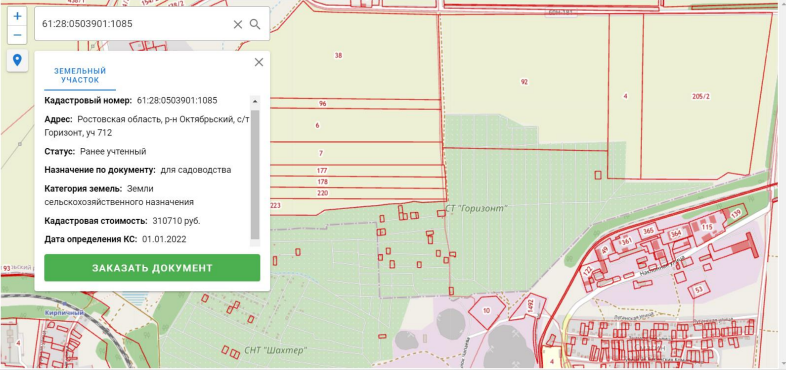This screenshot has height=370, width=786.
Task: Select parcel 53 on the map
Action: click(699, 289)
